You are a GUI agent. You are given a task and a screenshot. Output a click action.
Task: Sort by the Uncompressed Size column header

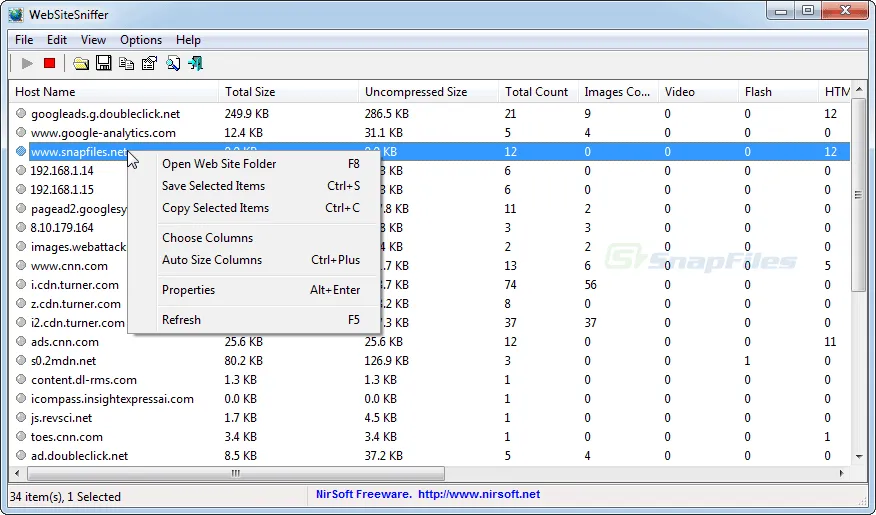429,92
